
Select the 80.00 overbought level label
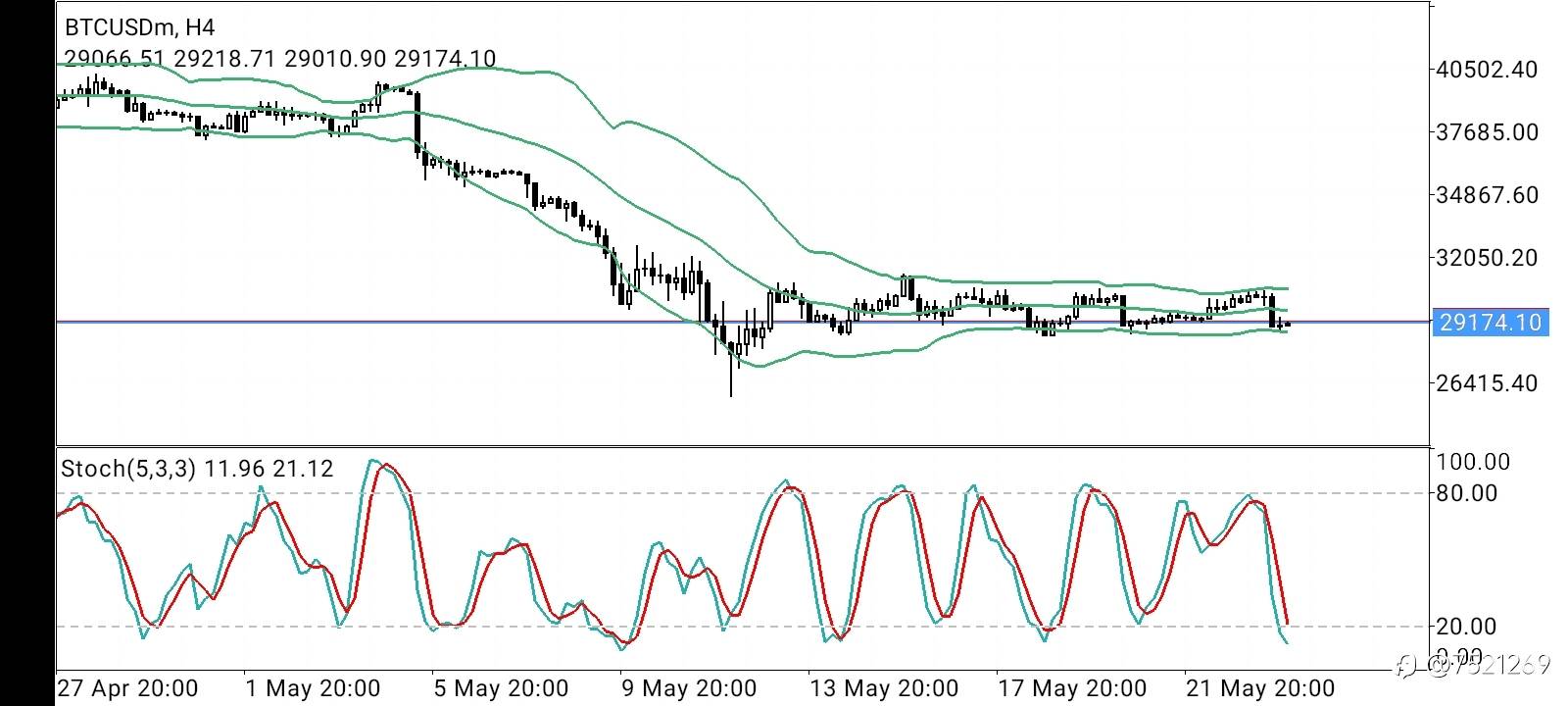(x=1467, y=493)
